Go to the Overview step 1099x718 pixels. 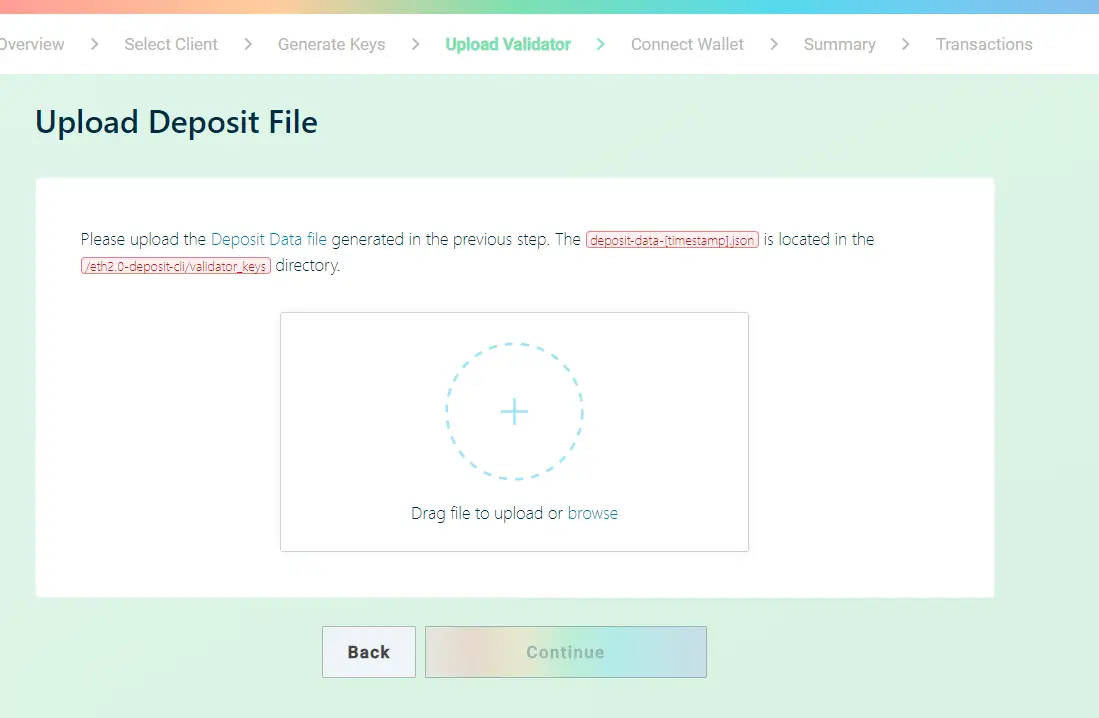point(32,44)
